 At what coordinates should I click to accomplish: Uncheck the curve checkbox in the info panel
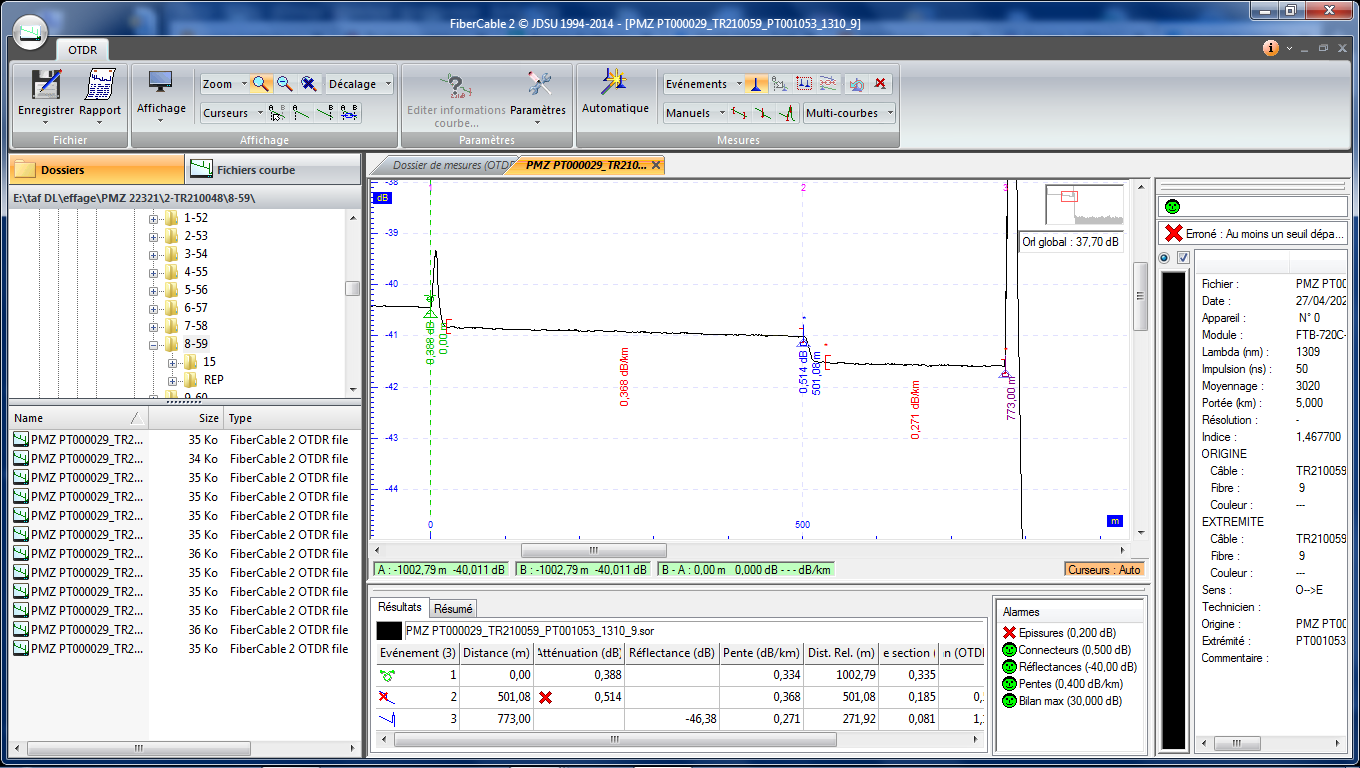pyautogui.click(x=1183, y=259)
